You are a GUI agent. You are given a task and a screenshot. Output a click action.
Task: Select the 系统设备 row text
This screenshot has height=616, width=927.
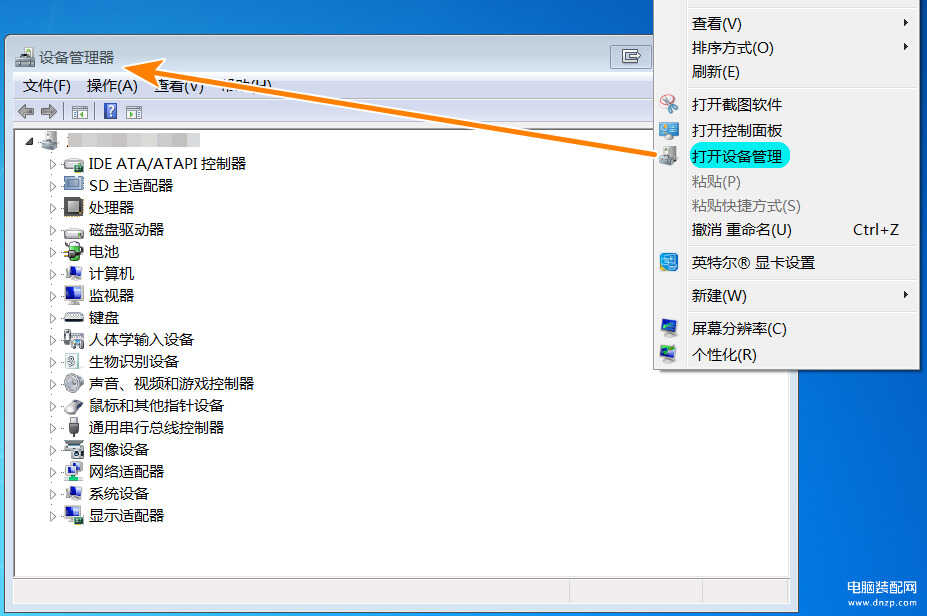coord(119,494)
